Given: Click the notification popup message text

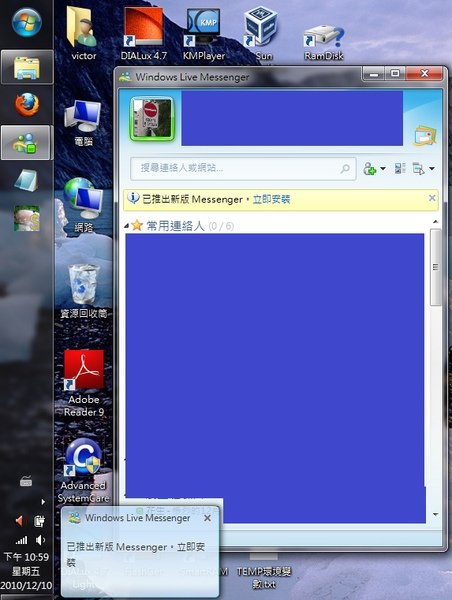Looking at the screenshot, I should point(136,554).
